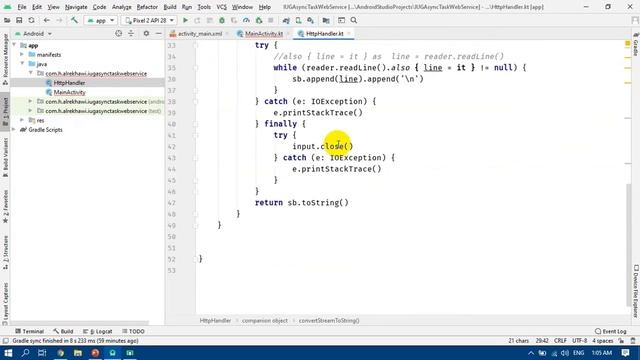Collapse the app module node
The image size is (640, 360).
(14, 45)
